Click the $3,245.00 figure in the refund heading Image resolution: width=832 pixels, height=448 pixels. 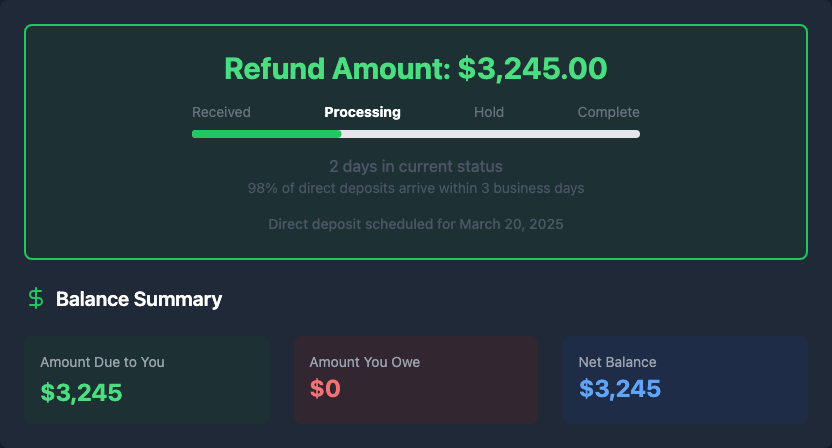(x=532, y=68)
